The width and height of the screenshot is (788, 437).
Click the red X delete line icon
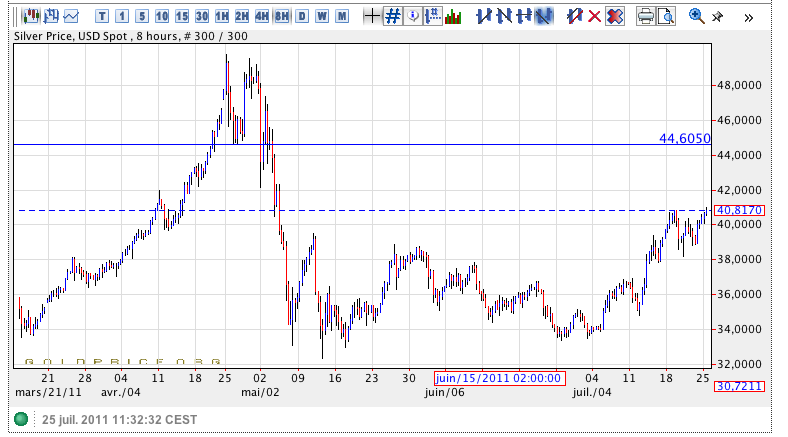pos(595,16)
